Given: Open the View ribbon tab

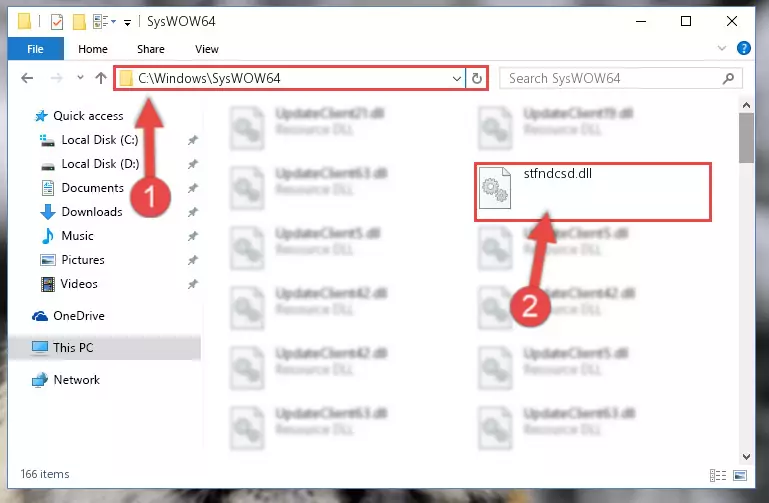Looking at the screenshot, I should pos(206,49).
